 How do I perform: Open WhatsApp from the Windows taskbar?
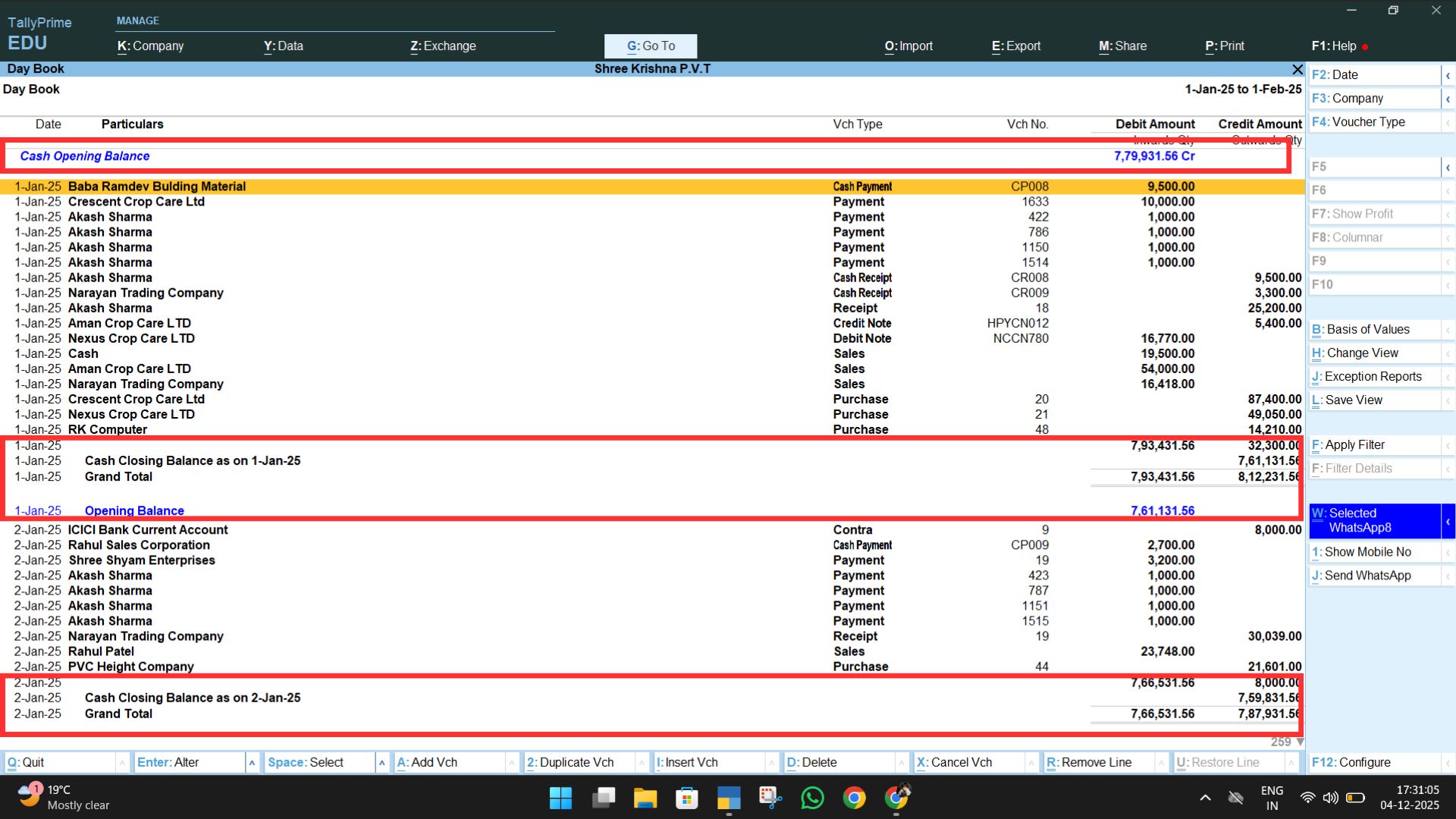pos(812,798)
